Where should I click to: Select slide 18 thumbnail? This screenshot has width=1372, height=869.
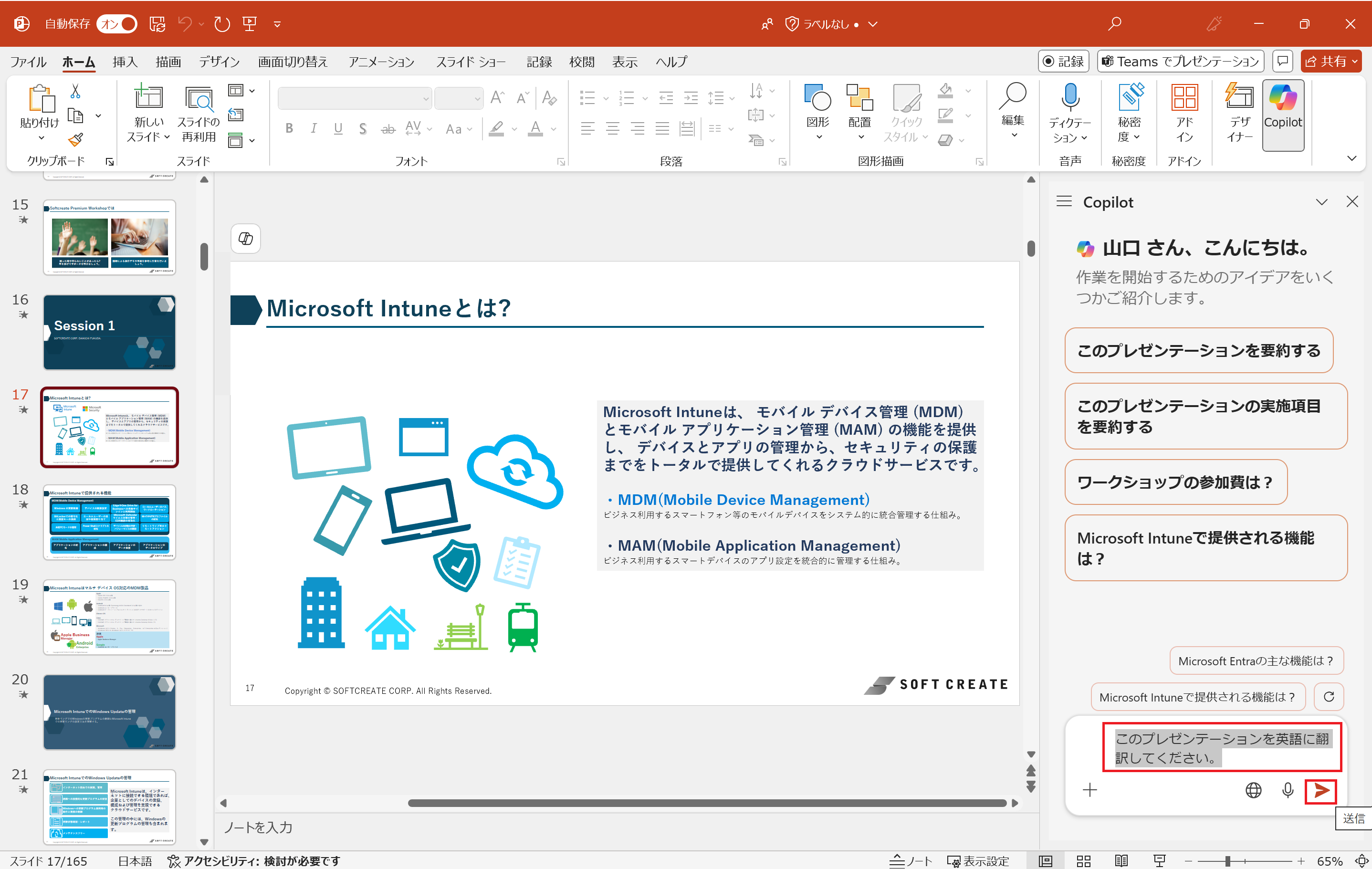(x=109, y=522)
